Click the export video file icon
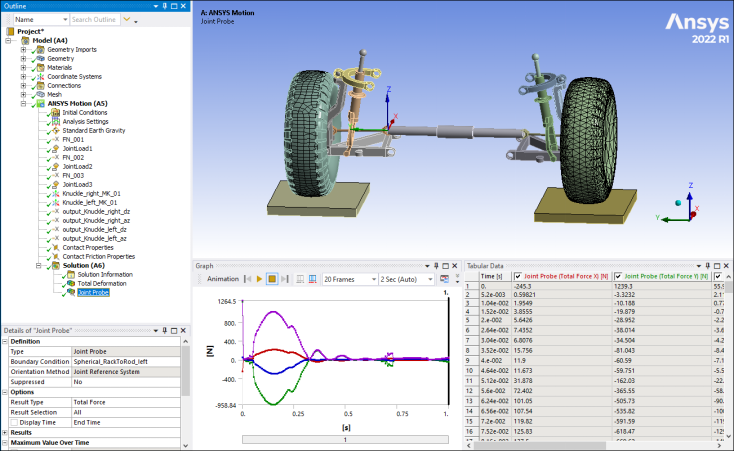This screenshot has height=452, width=734. coord(444,279)
